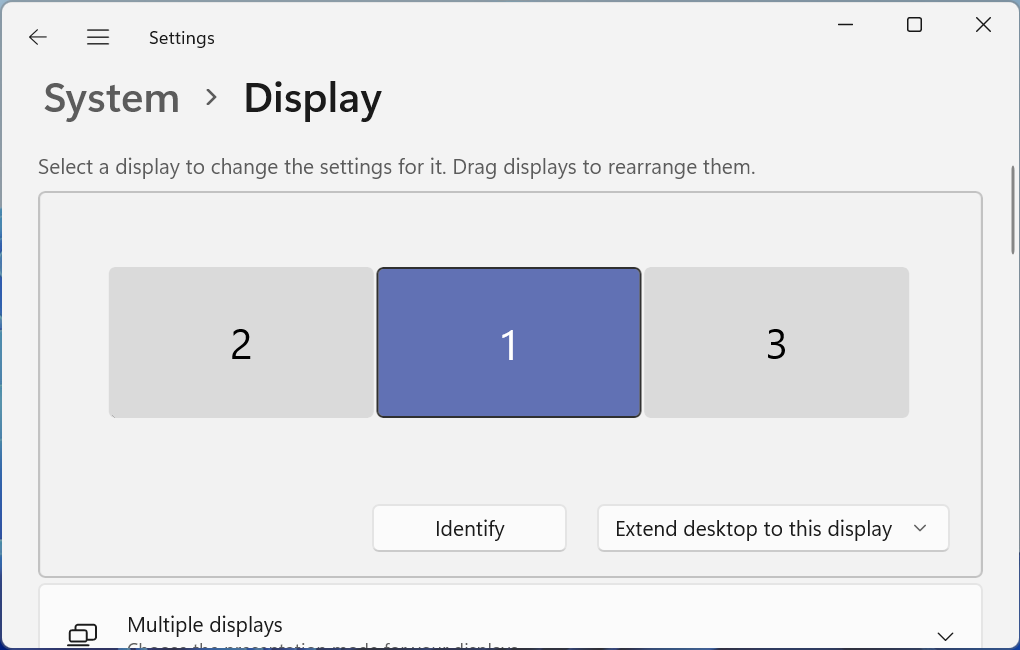1020x650 pixels.
Task: Click the vertical scrollbar thumb
Action: [x=1013, y=210]
